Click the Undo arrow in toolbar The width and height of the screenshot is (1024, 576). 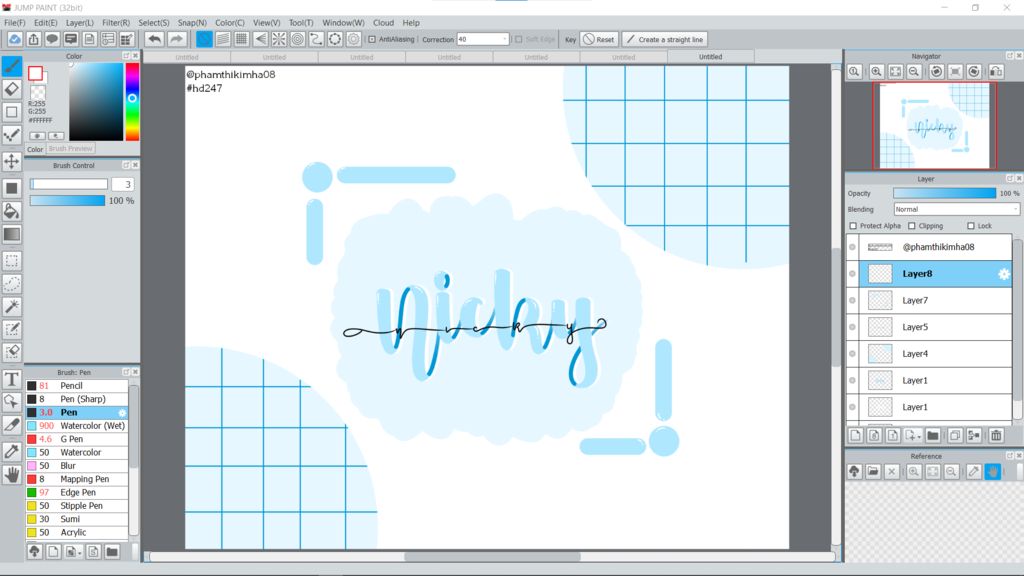coord(154,39)
